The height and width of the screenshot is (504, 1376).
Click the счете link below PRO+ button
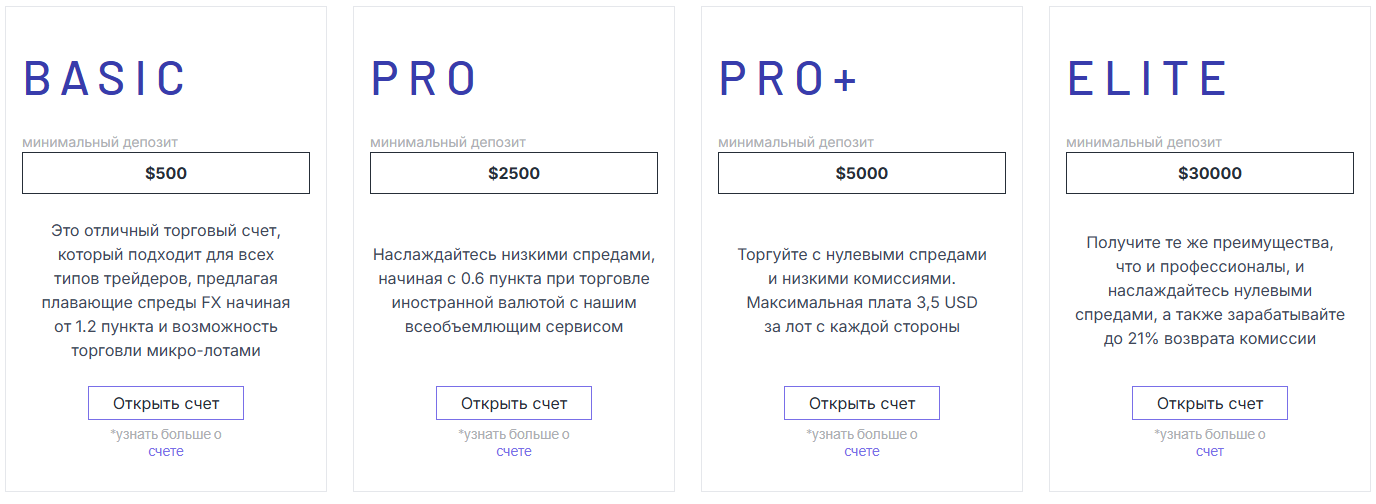[x=862, y=451]
